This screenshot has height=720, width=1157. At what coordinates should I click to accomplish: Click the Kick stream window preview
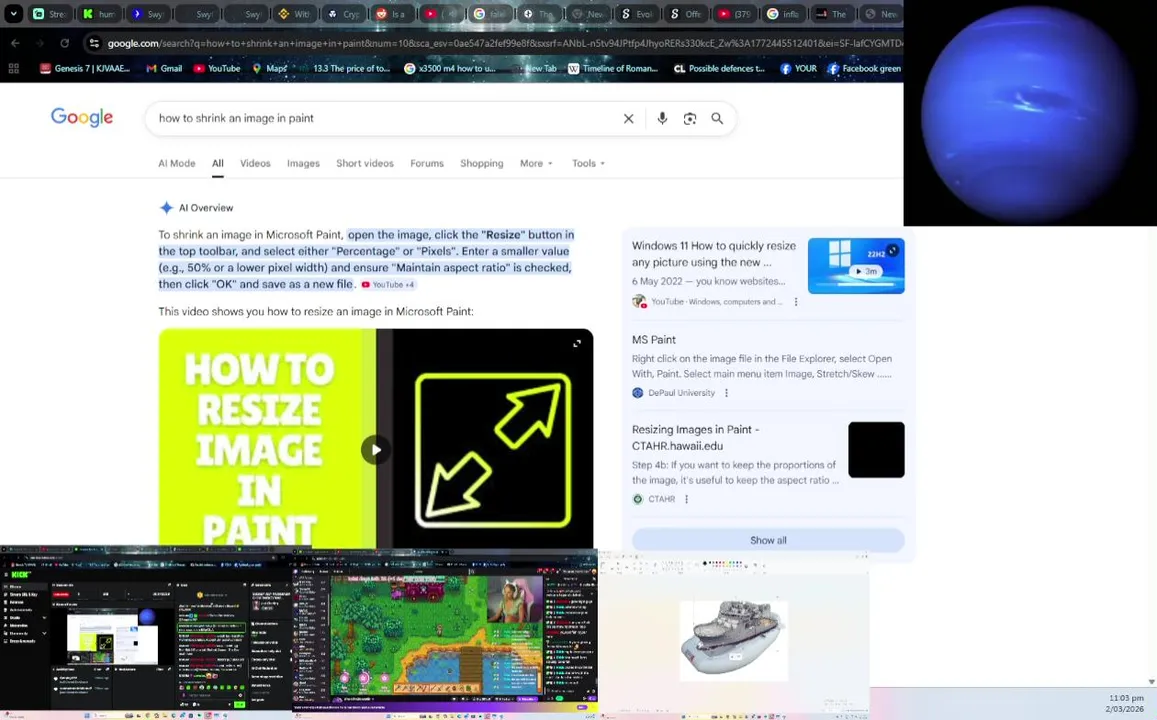point(146,631)
